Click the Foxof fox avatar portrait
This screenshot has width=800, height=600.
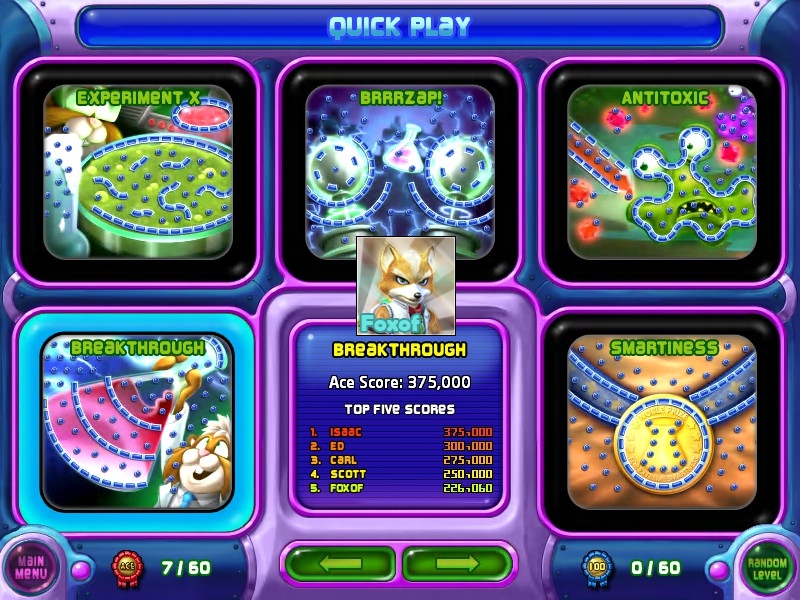tap(406, 286)
